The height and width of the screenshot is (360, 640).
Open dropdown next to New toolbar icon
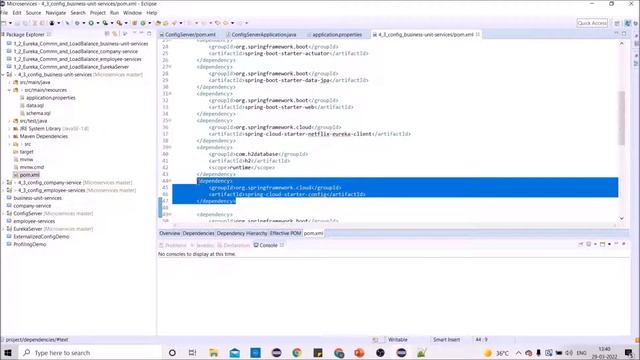10,23
